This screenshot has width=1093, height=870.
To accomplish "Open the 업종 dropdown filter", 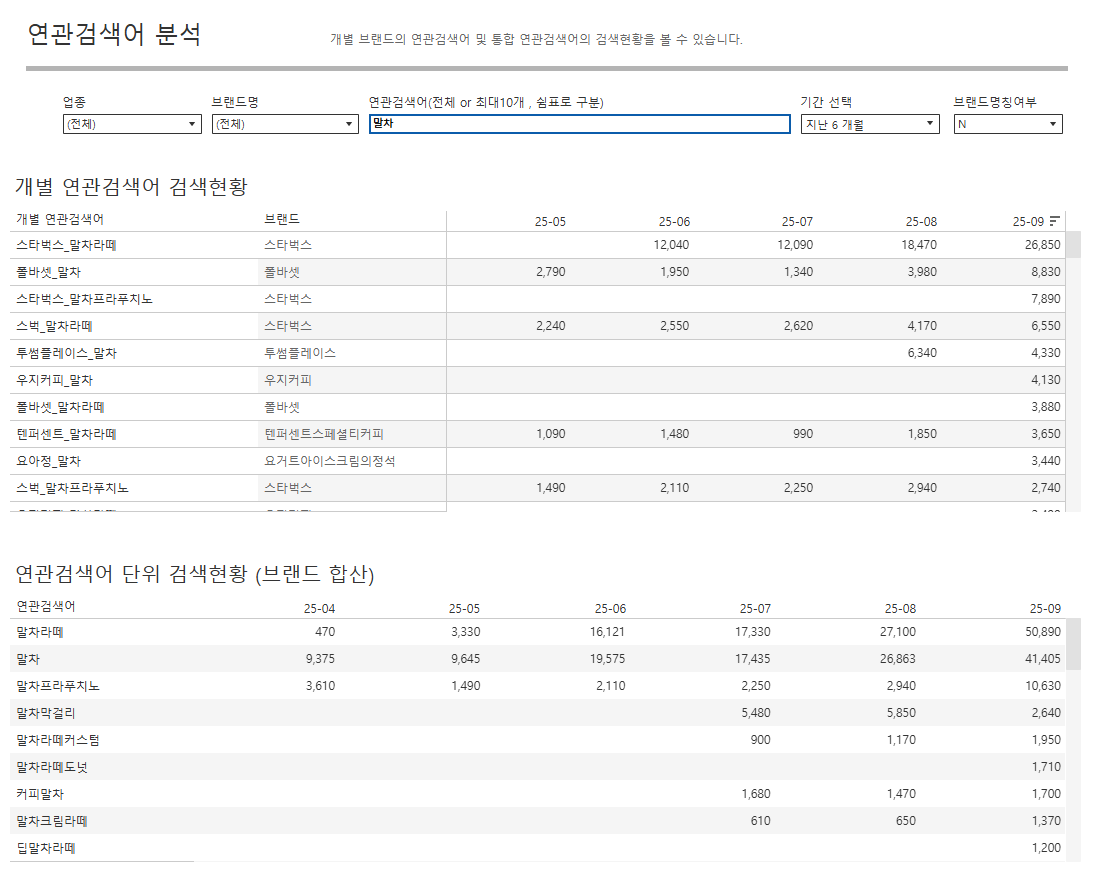I will coord(132,124).
